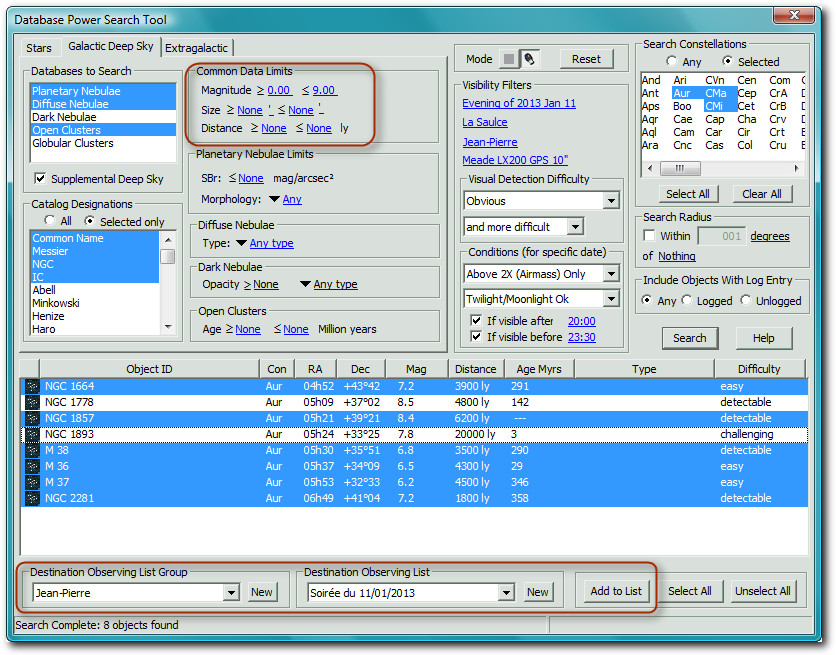
Task: Select the gray square Mode button
Action: pos(509,59)
